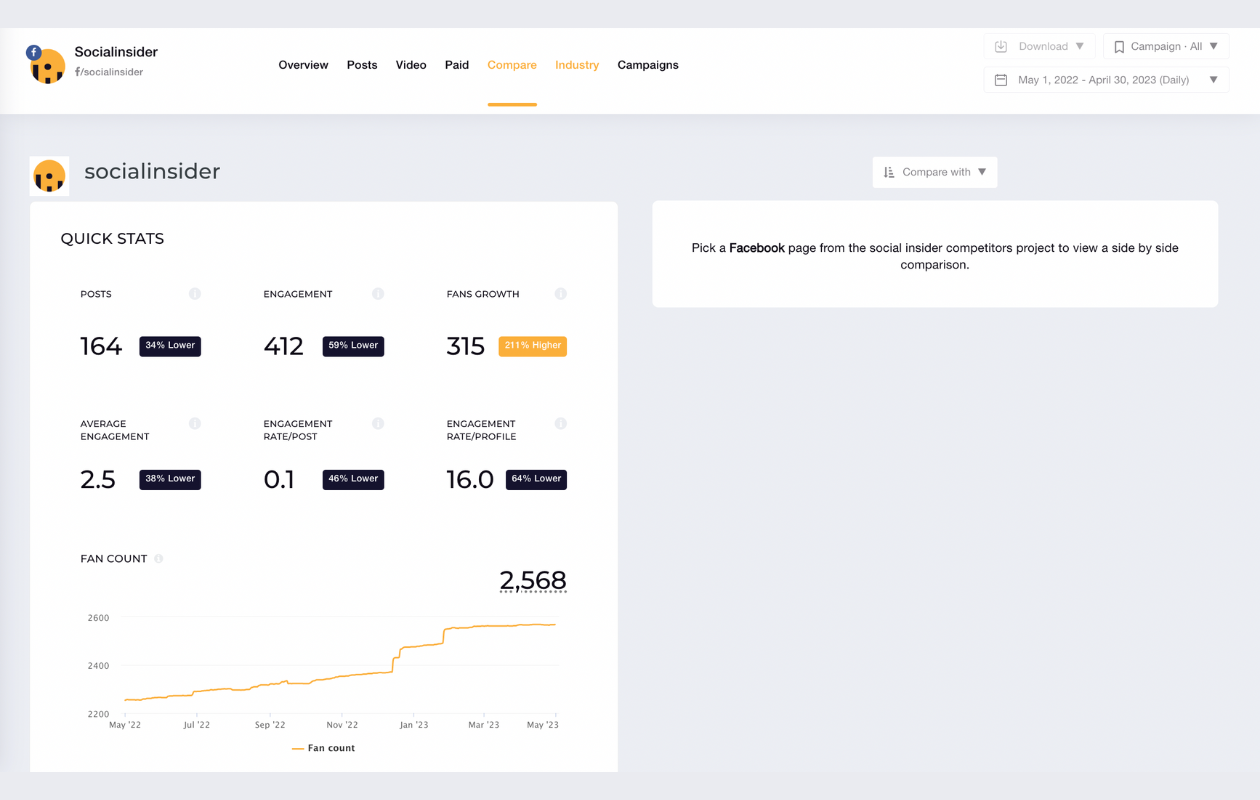Click the posts value 164
The height and width of the screenshot is (800, 1260).
point(101,346)
